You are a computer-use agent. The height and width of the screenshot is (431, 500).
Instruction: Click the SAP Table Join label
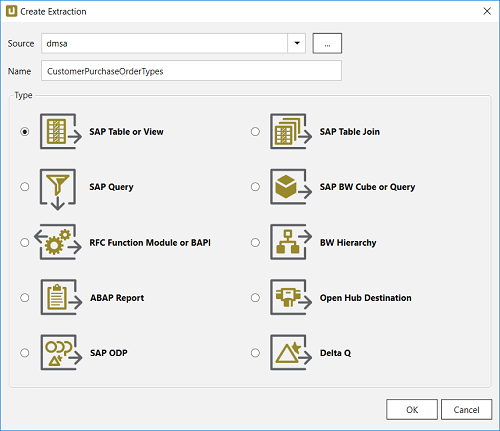(x=350, y=132)
